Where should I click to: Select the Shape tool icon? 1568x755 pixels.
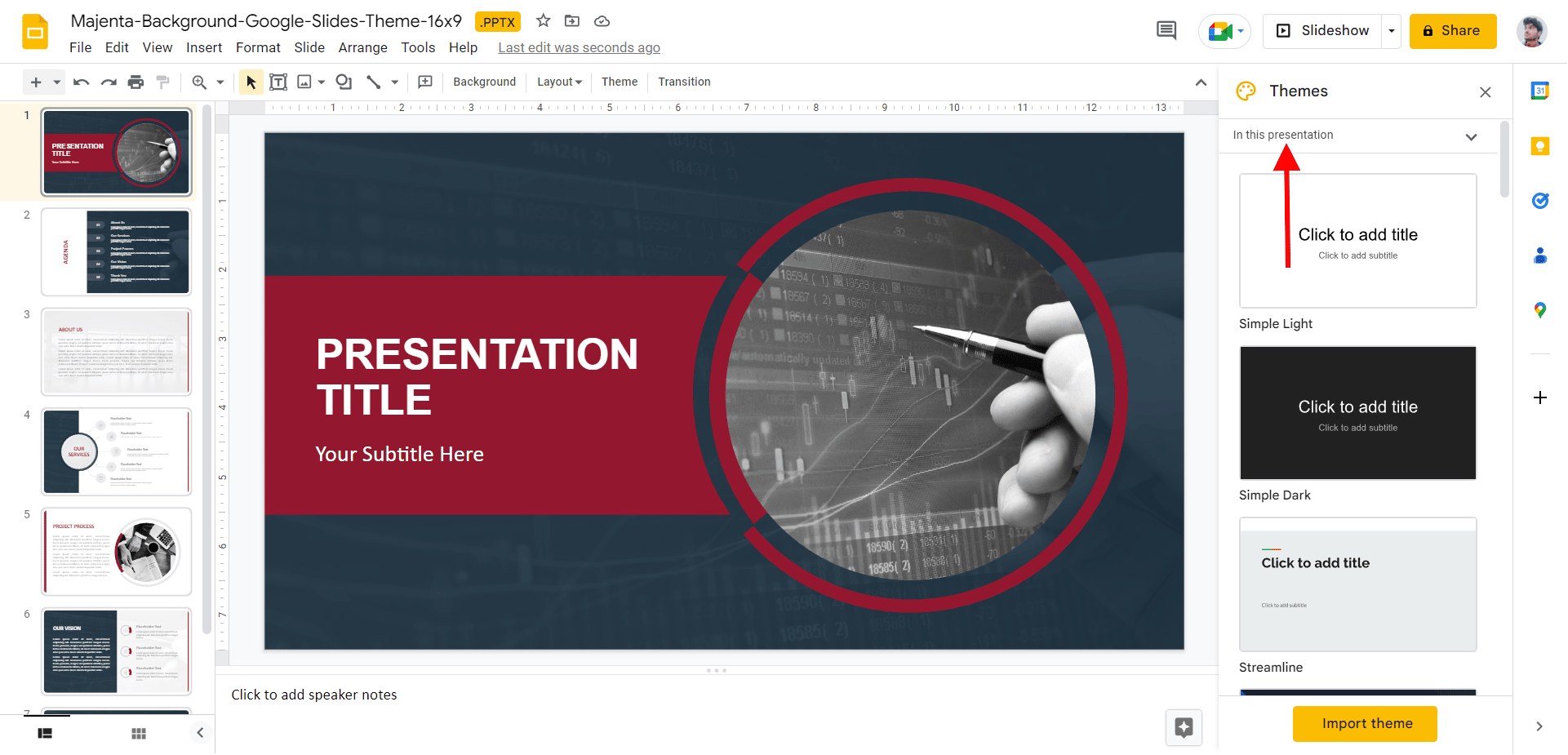click(344, 82)
